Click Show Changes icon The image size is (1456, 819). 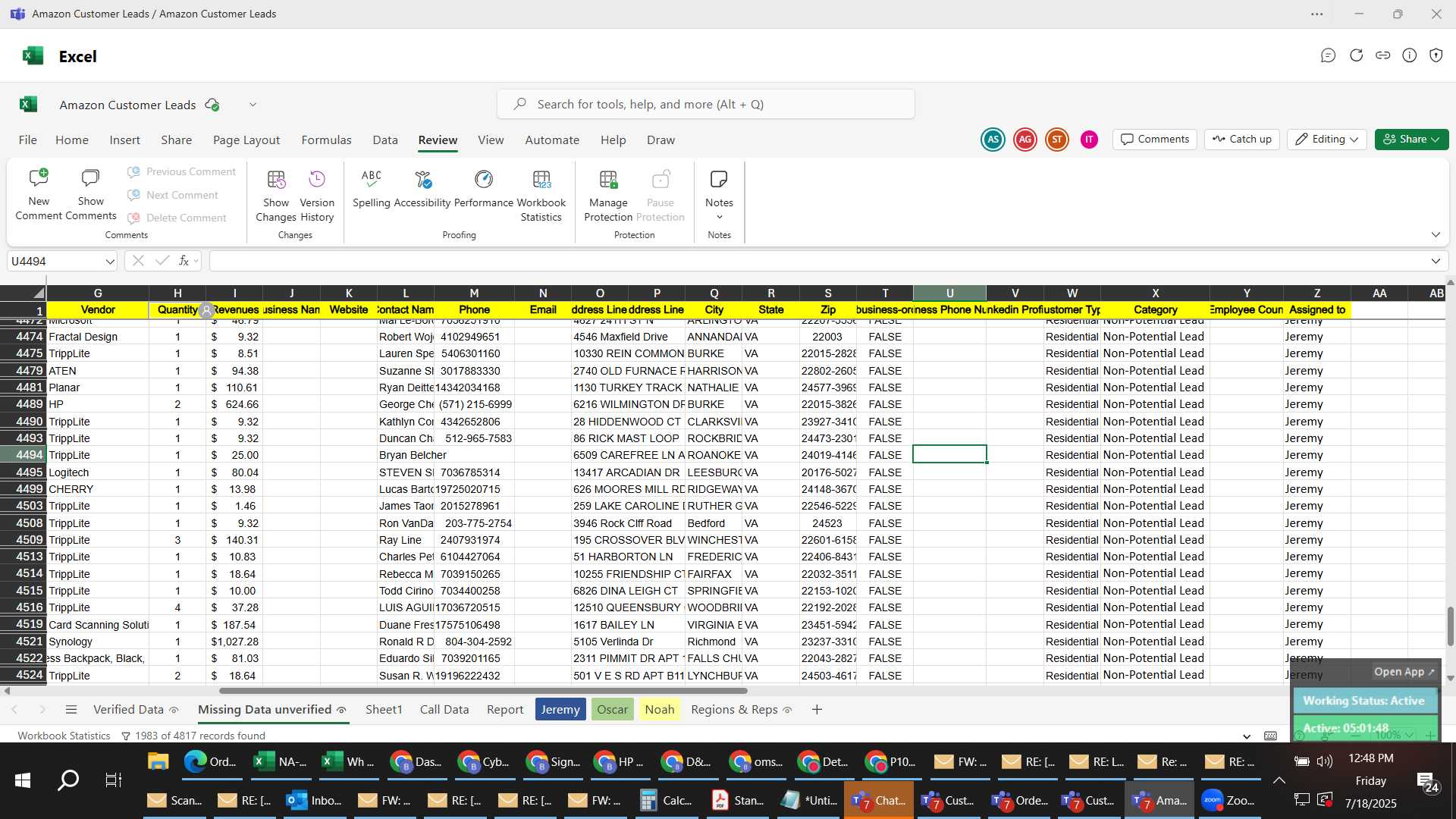click(x=276, y=196)
